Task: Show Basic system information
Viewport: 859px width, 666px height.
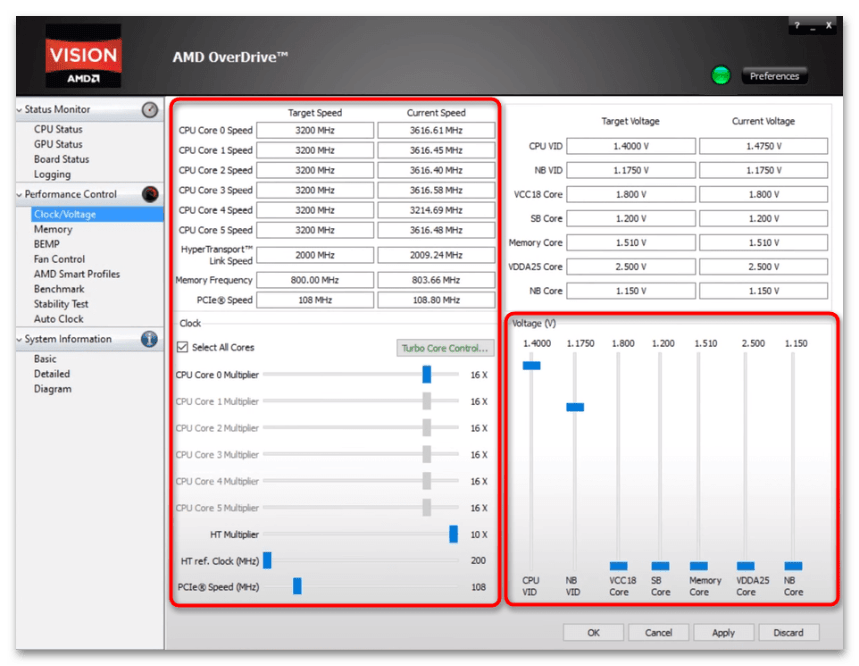Action: (x=45, y=359)
